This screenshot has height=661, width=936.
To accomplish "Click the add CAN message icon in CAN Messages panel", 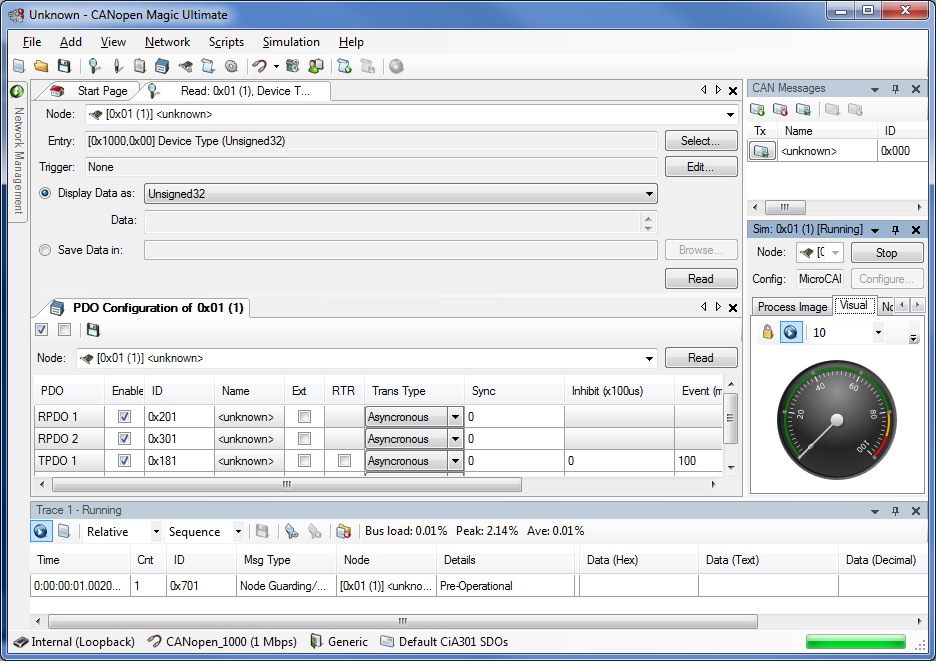I will [x=757, y=109].
